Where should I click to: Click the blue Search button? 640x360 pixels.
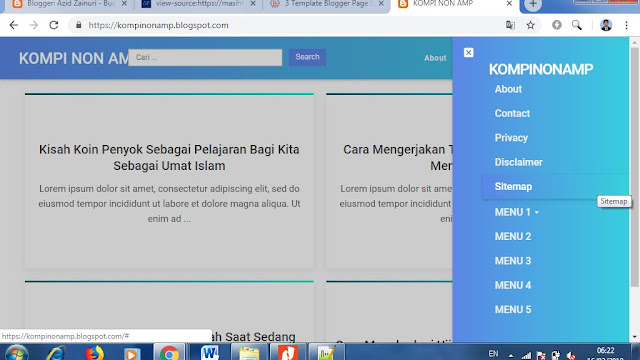307,57
